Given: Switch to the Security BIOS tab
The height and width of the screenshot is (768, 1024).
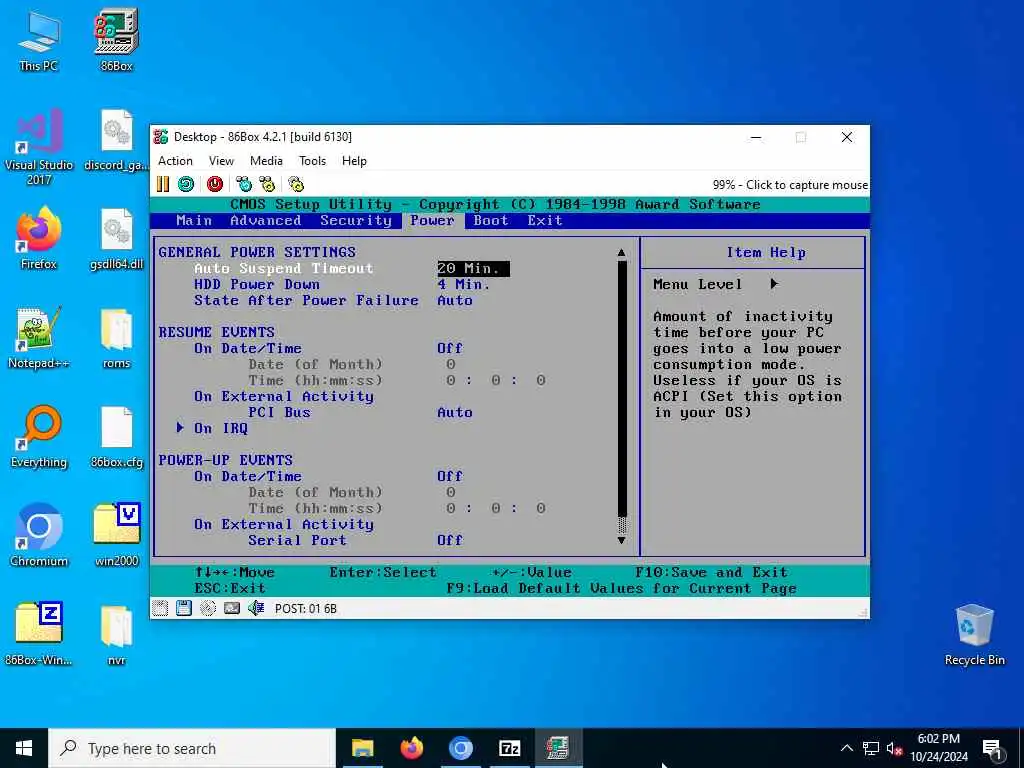Looking at the screenshot, I should pos(356,221).
